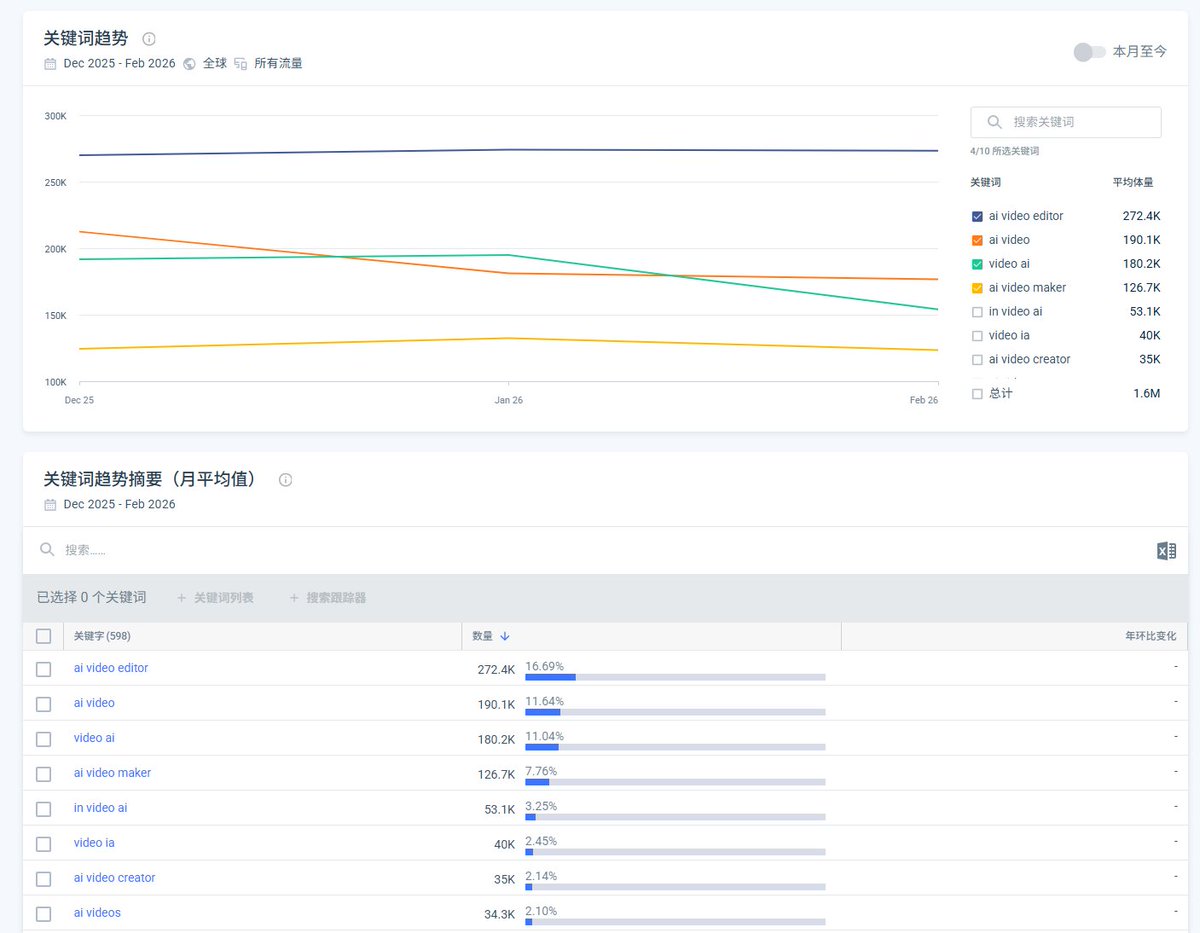
Task: Click the calendar icon in the summary section header
Action: [50, 504]
